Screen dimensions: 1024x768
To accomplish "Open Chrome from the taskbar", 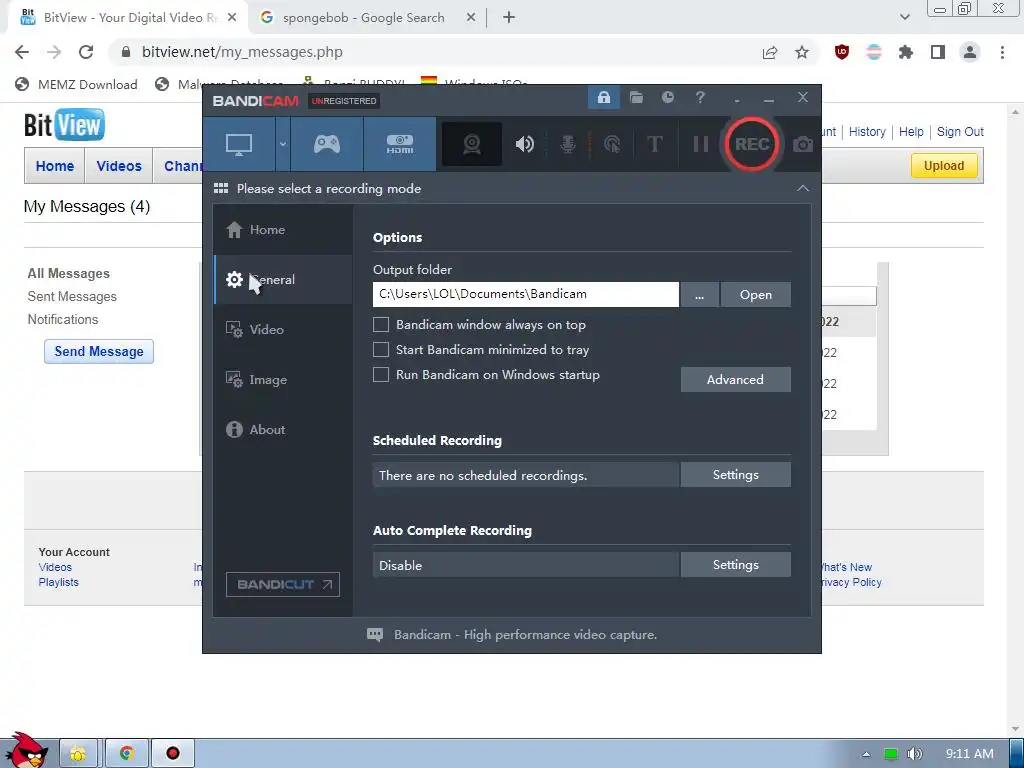I will tap(126, 754).
